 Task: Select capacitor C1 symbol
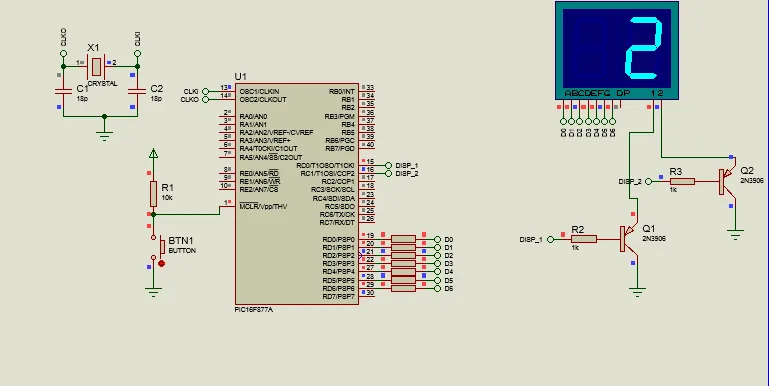point(63,91)
